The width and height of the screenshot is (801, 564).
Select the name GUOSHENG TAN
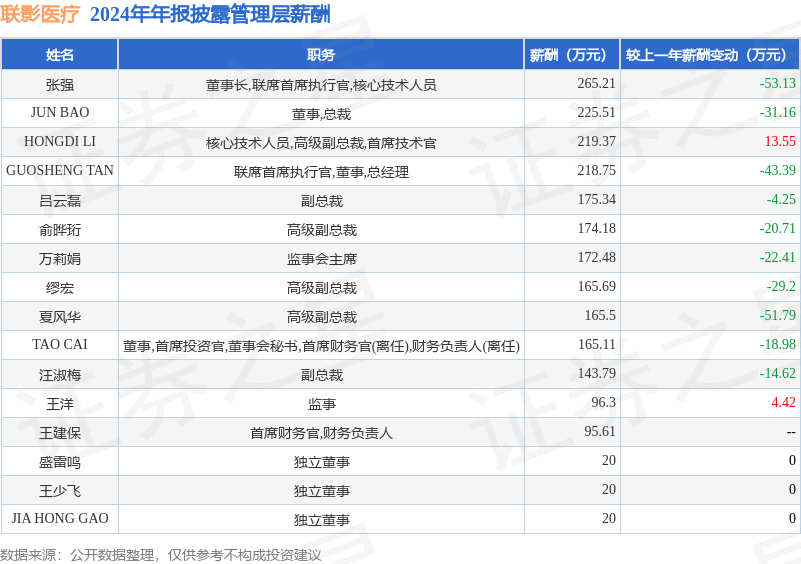click(60, 171)
